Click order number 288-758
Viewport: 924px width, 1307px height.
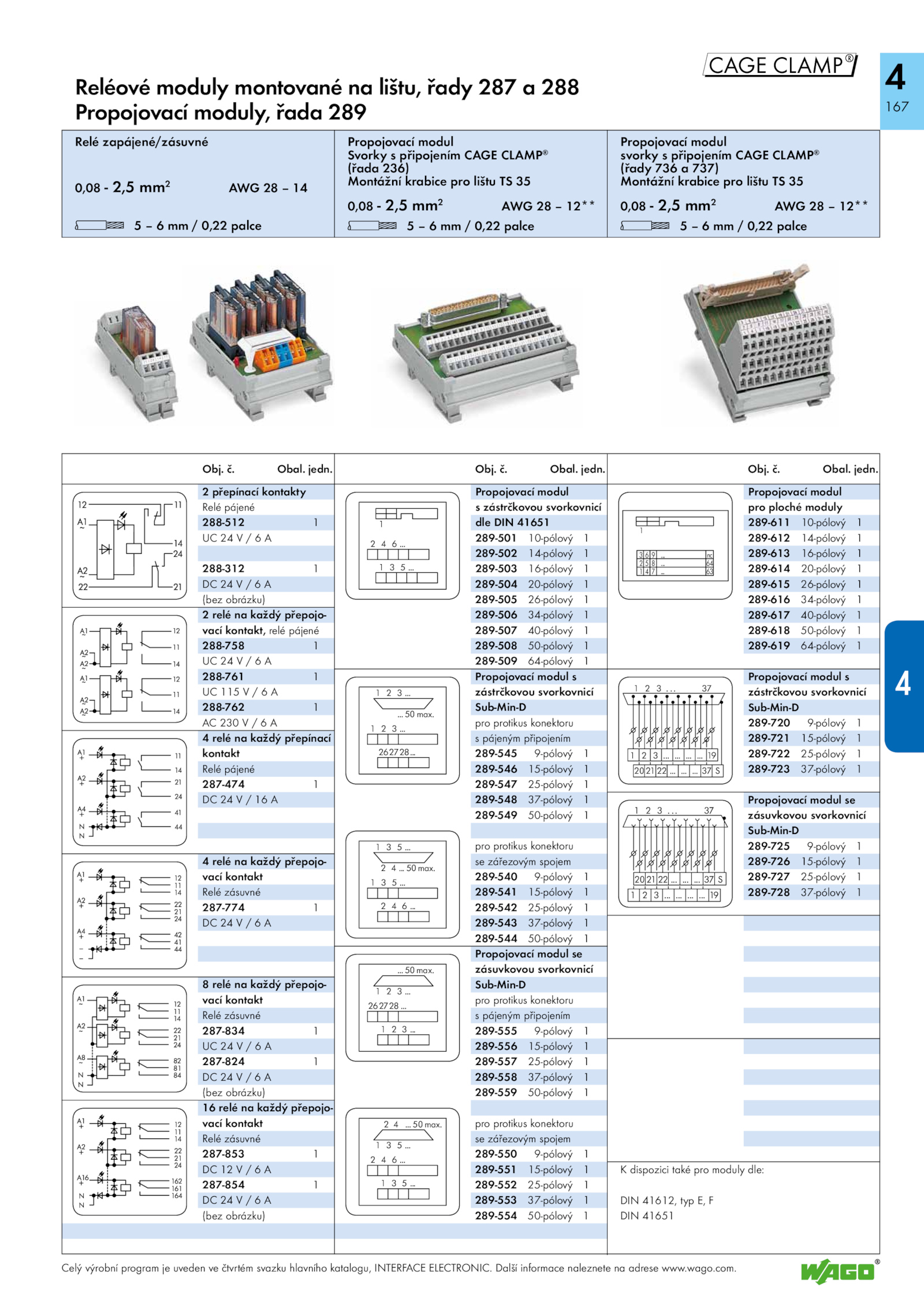point(223,646)
